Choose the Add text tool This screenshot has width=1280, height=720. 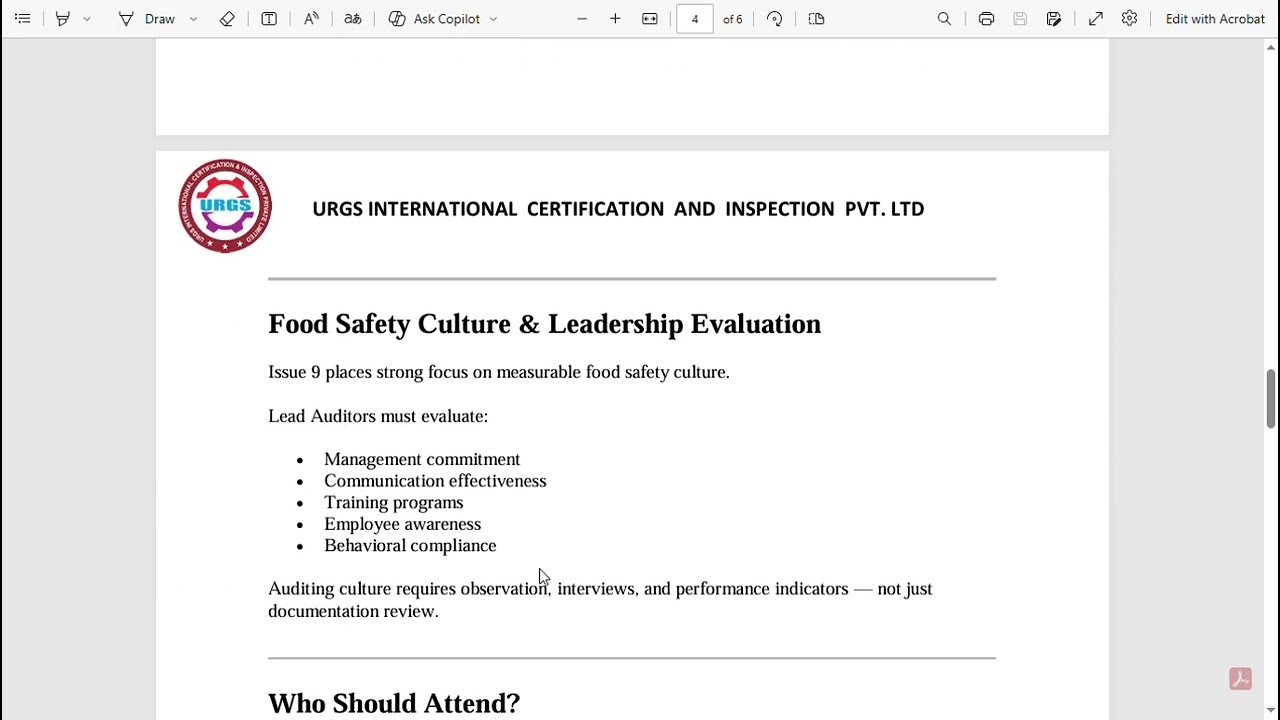click(269, 19)
